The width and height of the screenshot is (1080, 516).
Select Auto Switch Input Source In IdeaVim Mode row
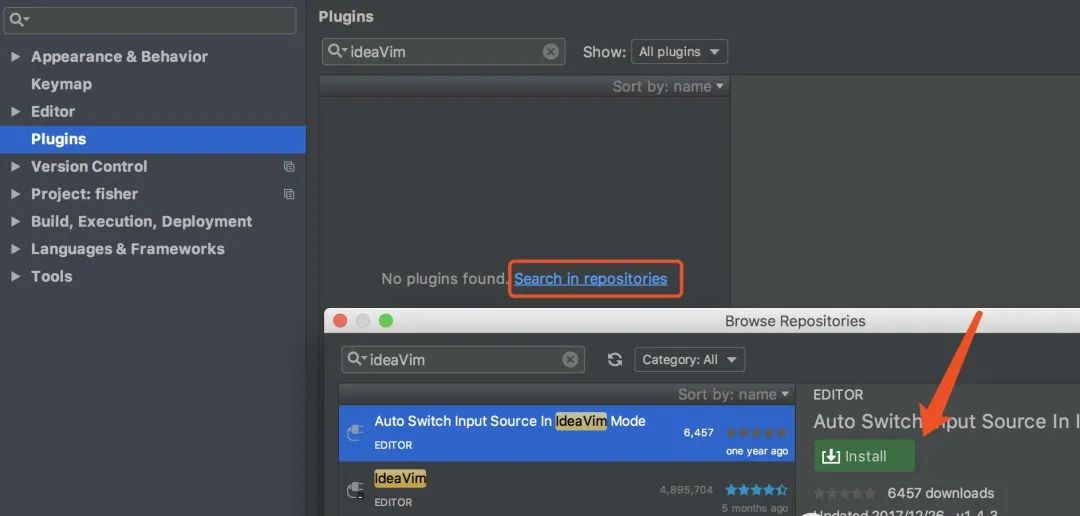[x=567, y=433]
